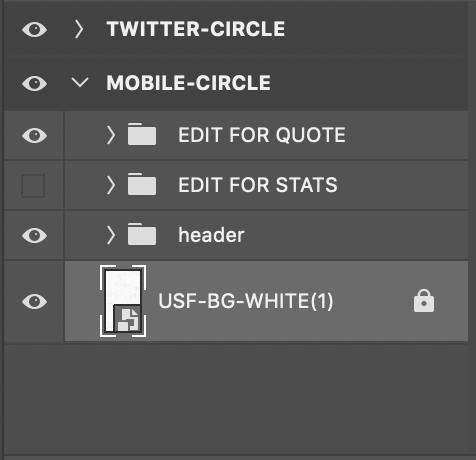Show the hidden EDIT FOR STATS group
This screenshot has width=476, height=460.
click(33, 186)
